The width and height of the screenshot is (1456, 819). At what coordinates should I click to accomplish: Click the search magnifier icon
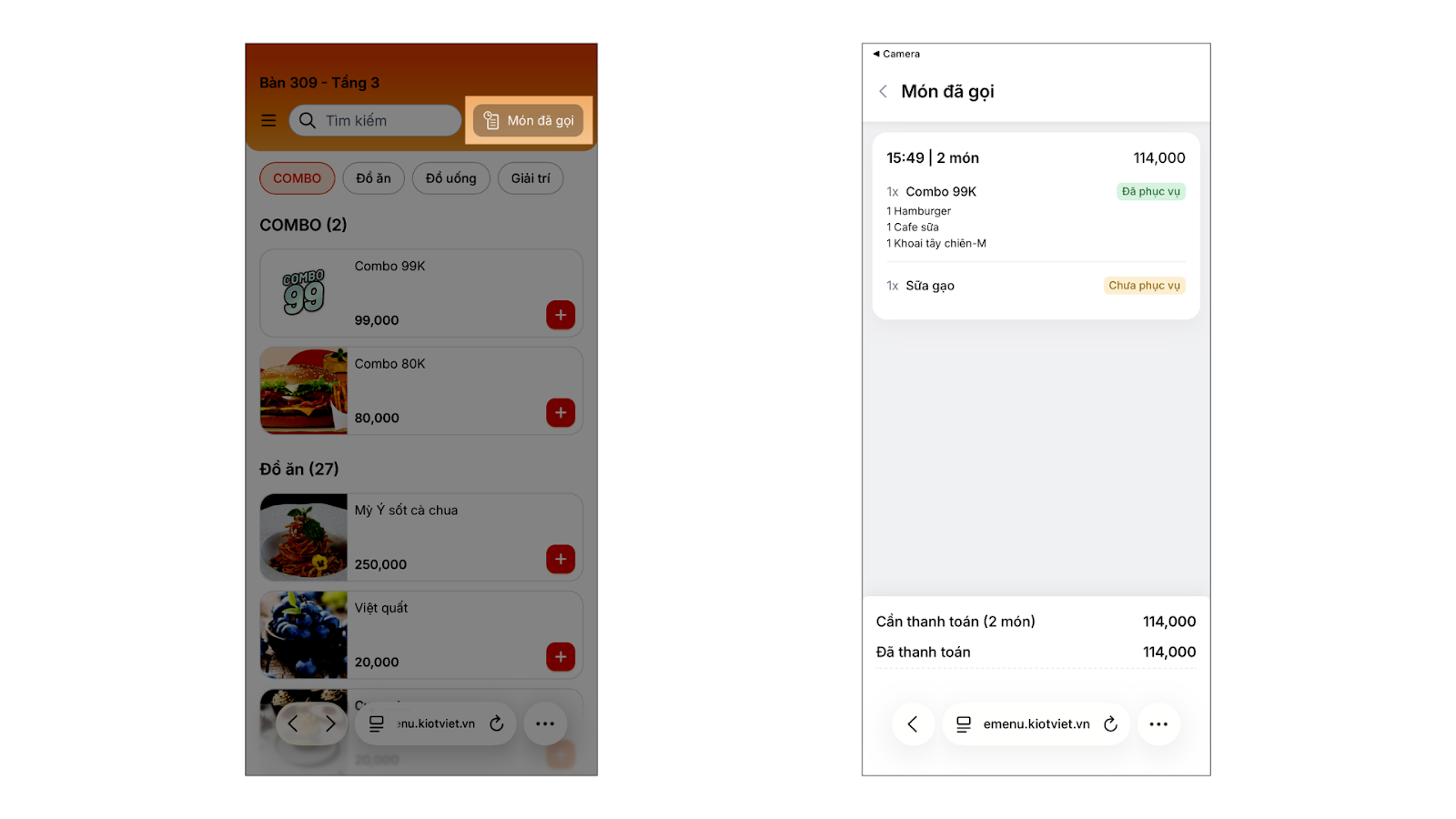[308, 120]
